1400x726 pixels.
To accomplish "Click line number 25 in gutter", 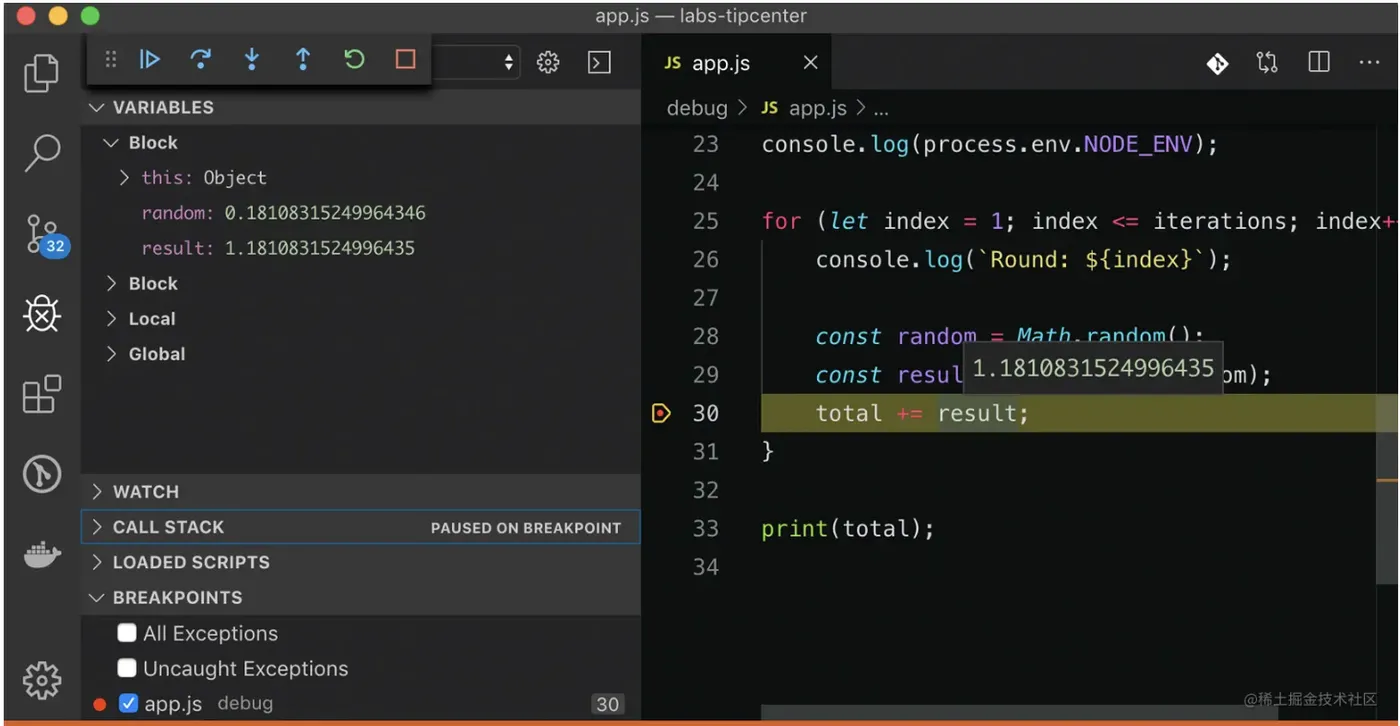I will tap(705, 221).
